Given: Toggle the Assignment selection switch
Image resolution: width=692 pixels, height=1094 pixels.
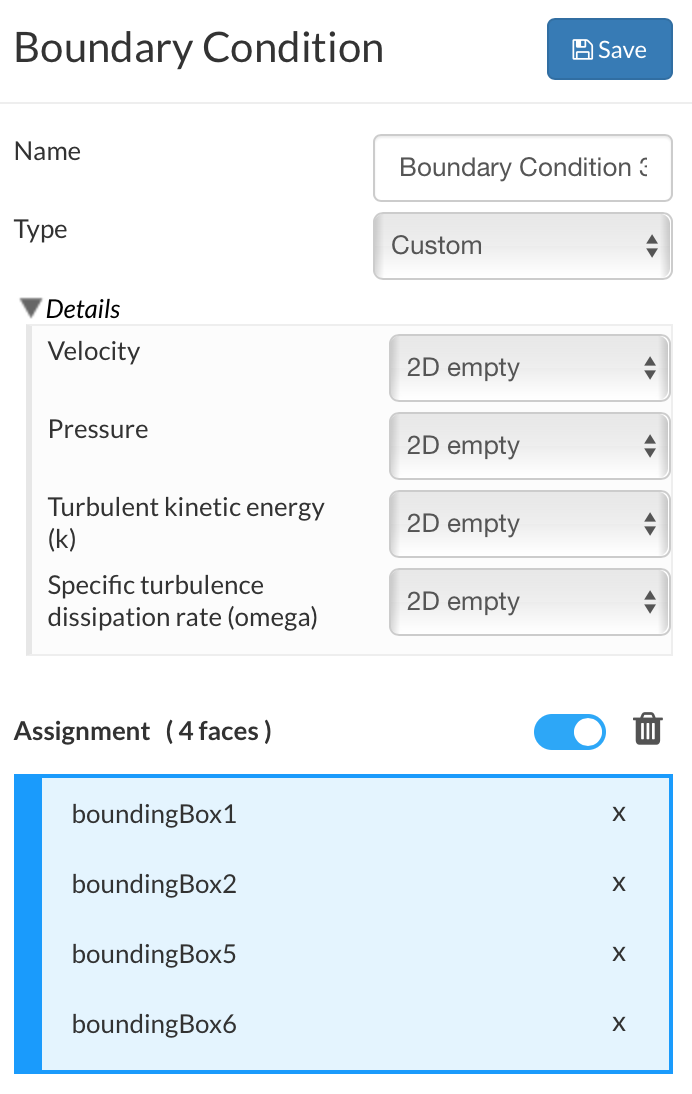Looking at the screenshot, I should click(570, 731).
